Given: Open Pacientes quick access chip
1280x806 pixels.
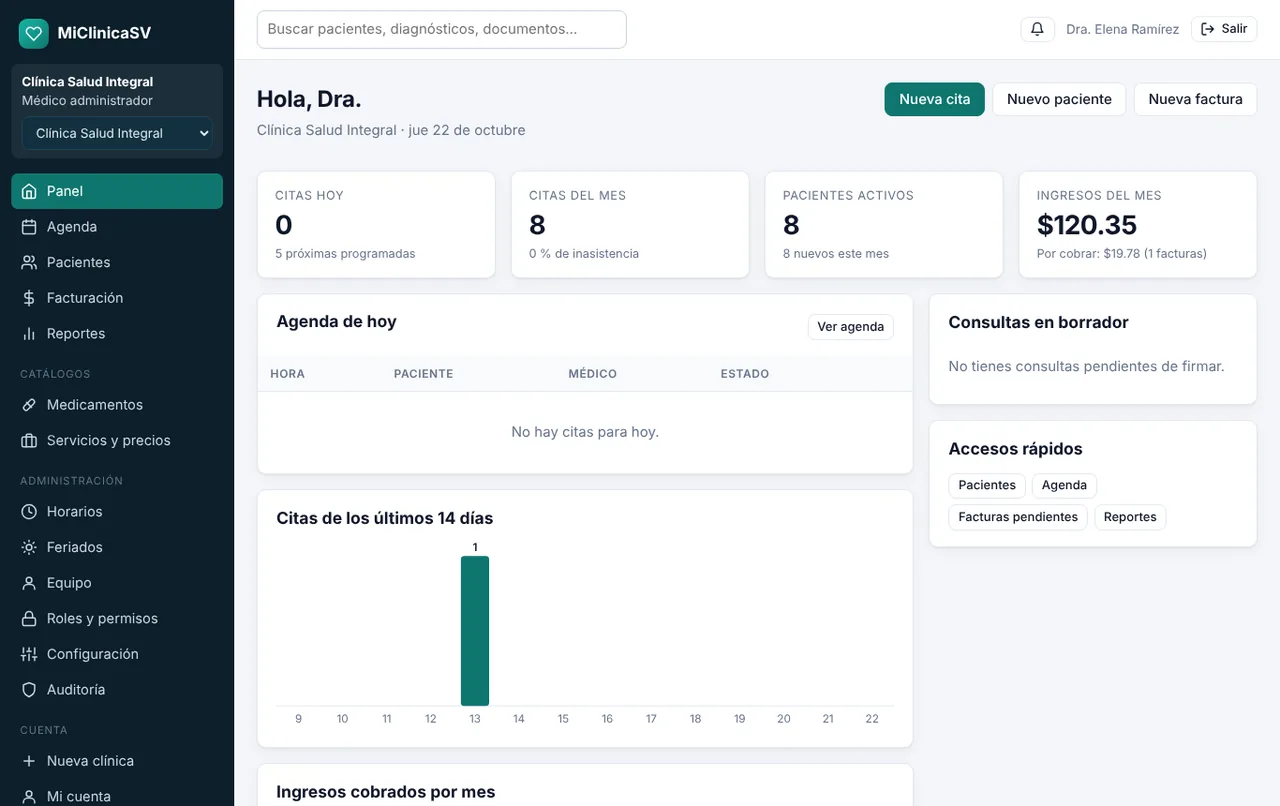Looking at the screenshot, I should (x=987, y=485).
